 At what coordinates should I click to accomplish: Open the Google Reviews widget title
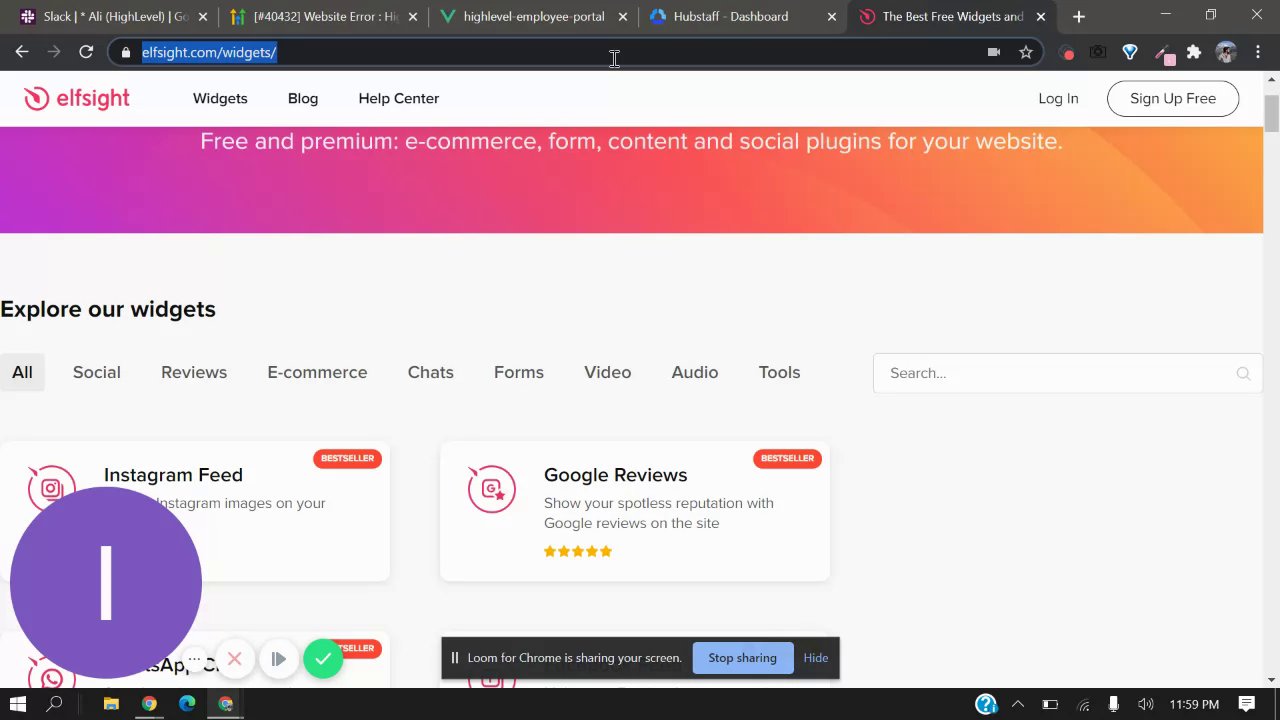point(615,475)
